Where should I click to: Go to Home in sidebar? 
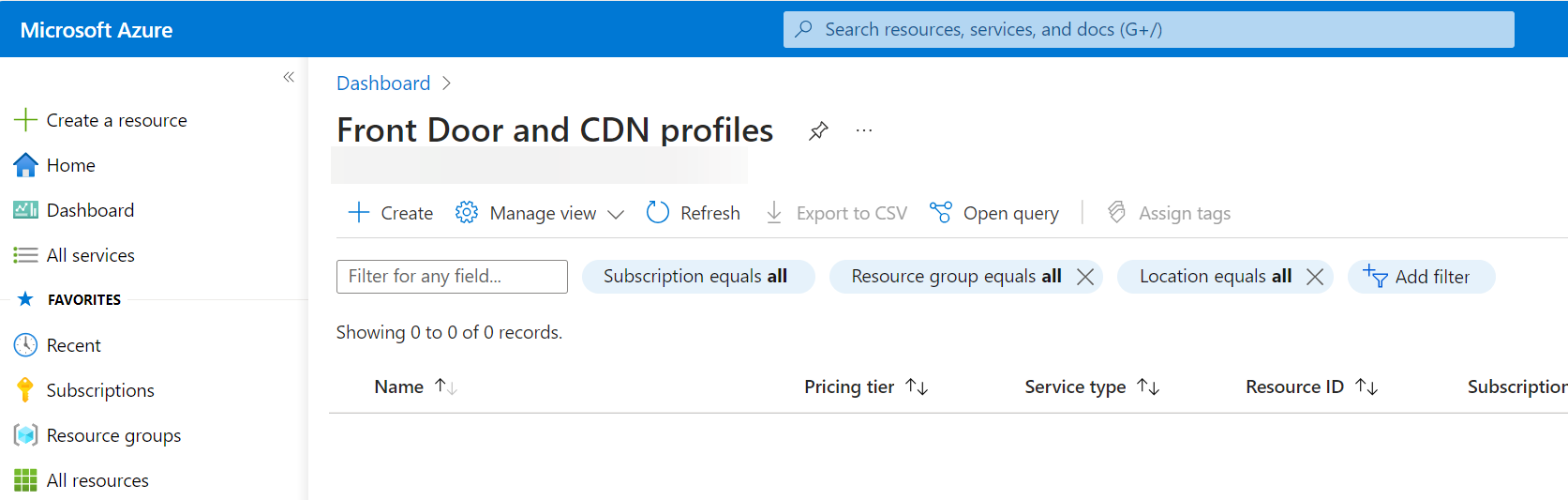(71, 165)
